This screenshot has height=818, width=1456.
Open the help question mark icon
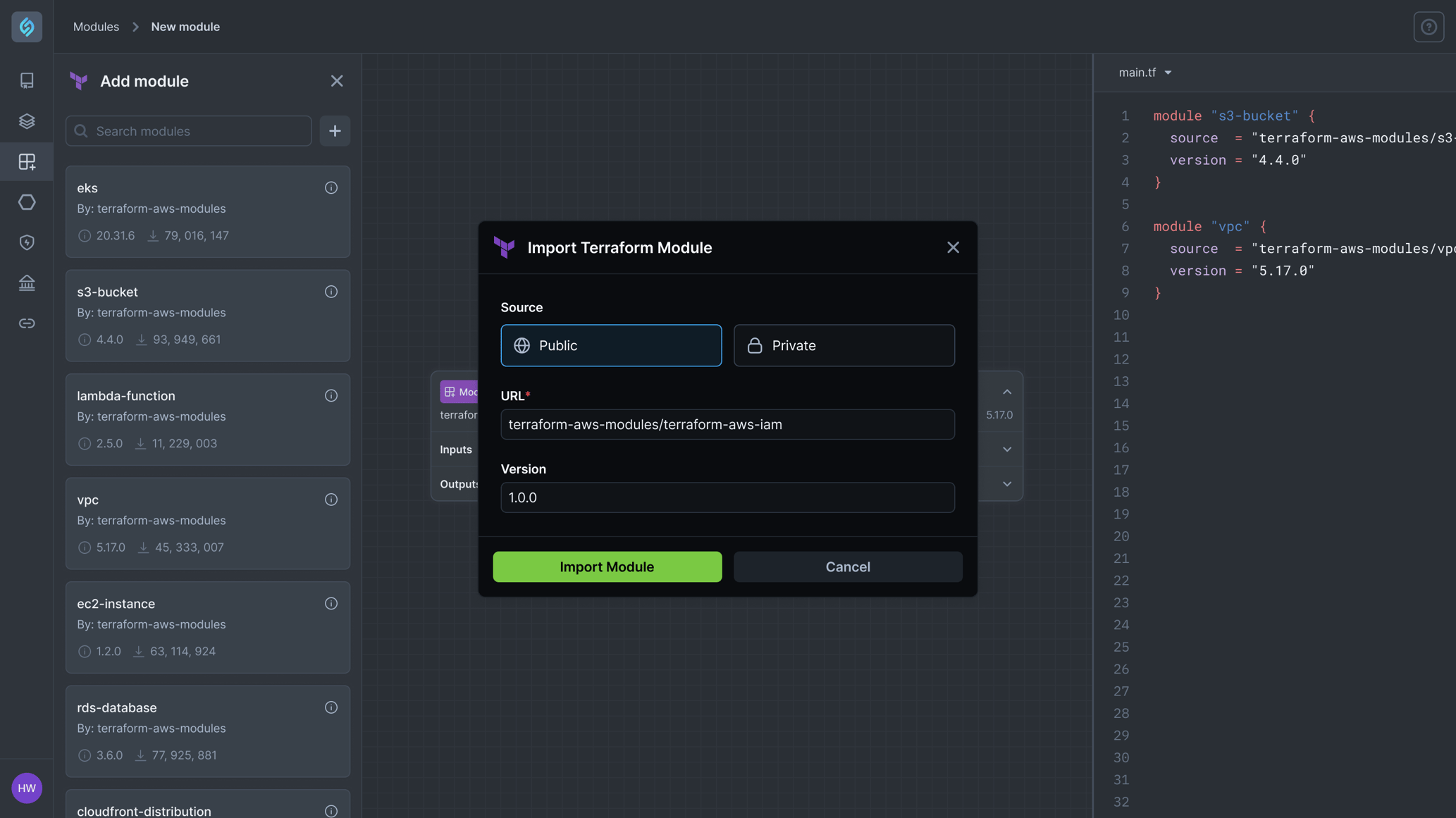tap(1429, 27)
